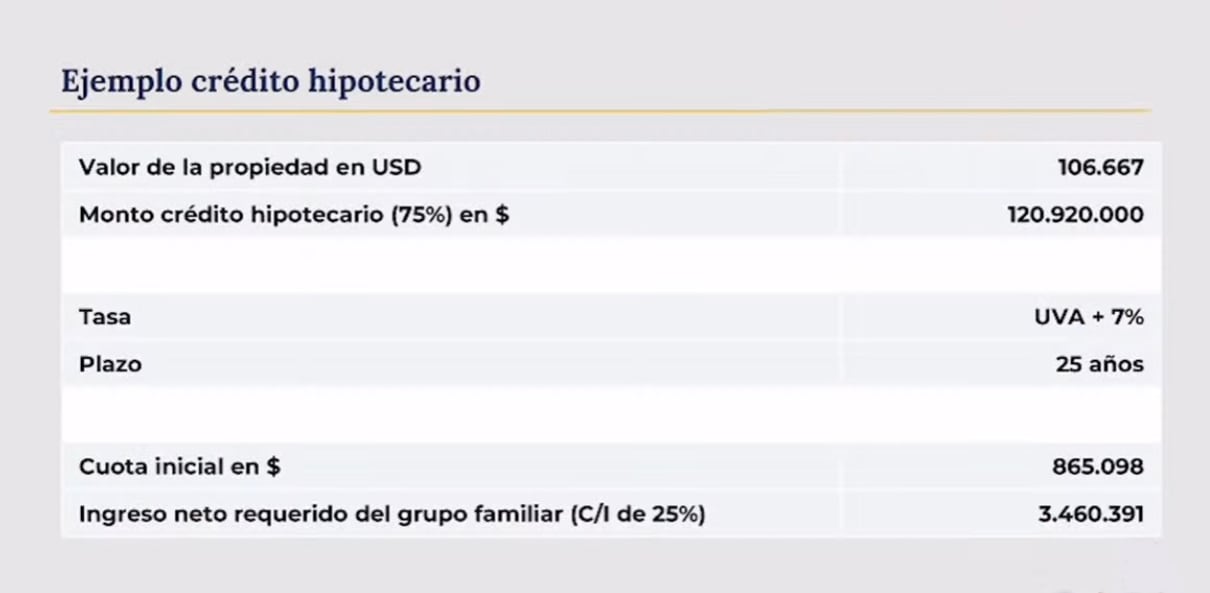Click the '(C/I de 25%)' text
1210x593 pixels.
(x=636, y=515)
